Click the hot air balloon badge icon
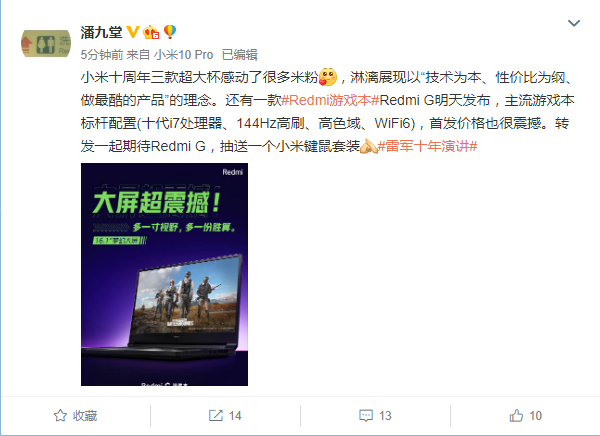600x436 pixels. pyautogui.click(x=170, y=32)
